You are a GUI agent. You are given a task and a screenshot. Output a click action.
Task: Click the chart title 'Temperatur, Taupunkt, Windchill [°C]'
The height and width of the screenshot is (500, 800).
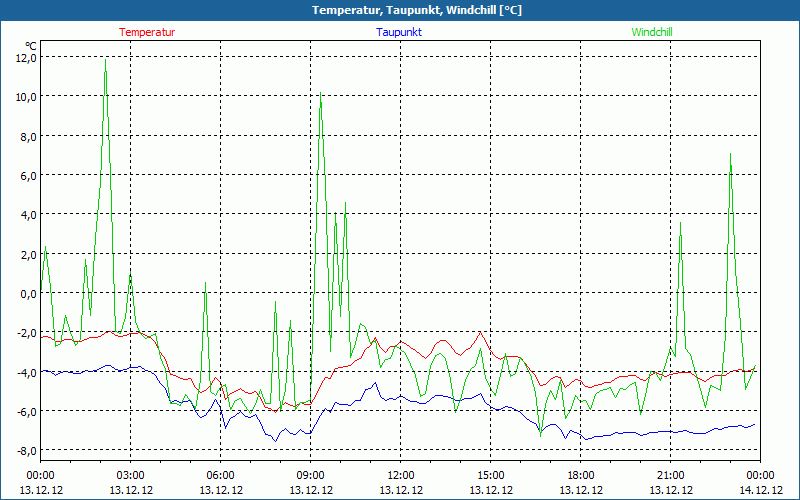coord(417,10)
